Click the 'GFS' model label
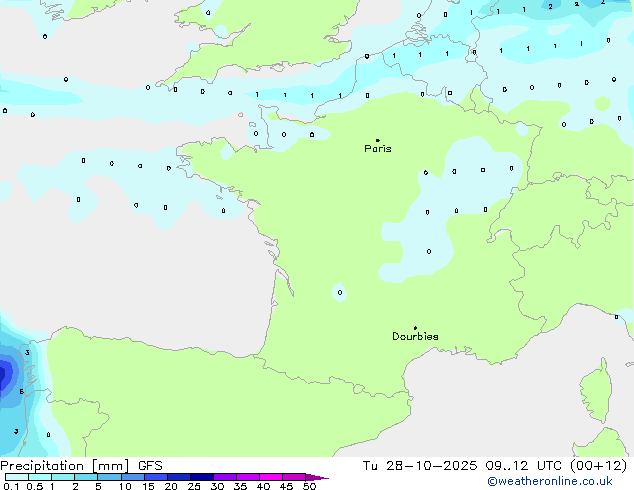634x490 pixels. click(x=150, y=466)
